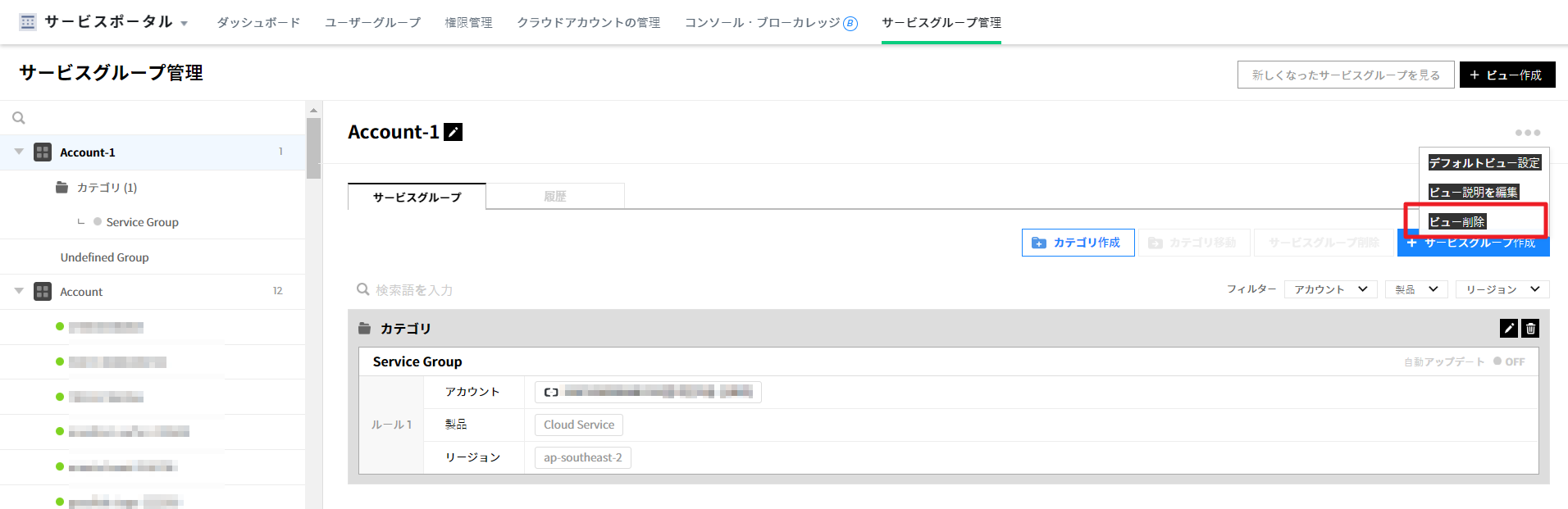Screen dimensions: 1568x509
Task: Delete the category using trash icon
Action: coord(1530,329)
